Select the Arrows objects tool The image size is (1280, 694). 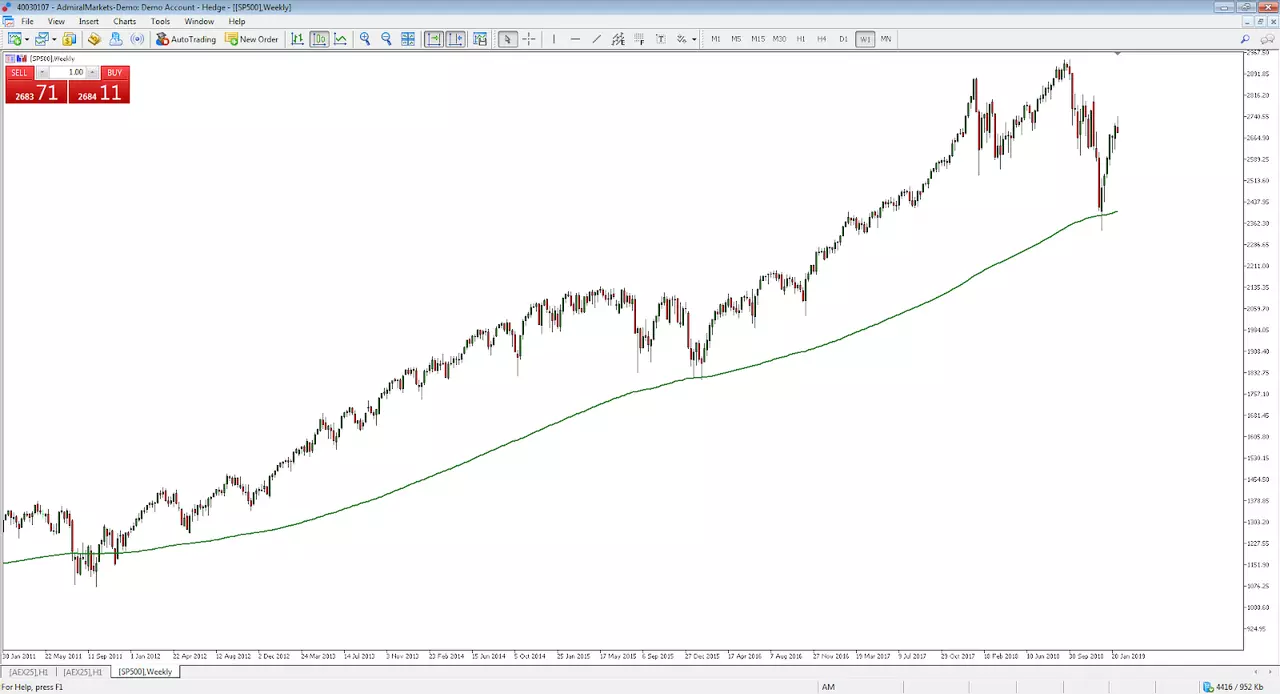tap(682, 39)
